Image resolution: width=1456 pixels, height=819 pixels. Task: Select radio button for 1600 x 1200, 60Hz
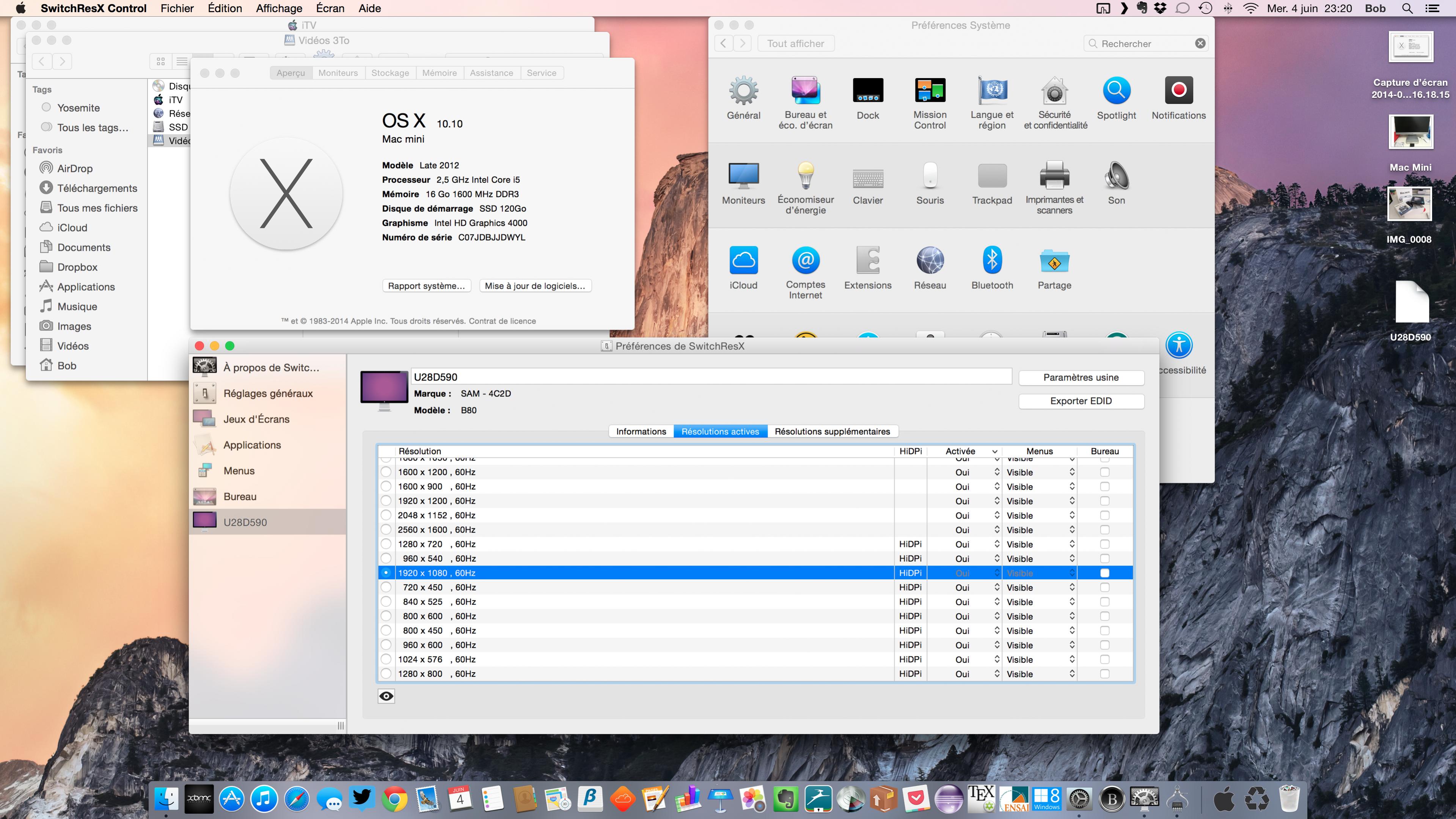tap(386, 472)
